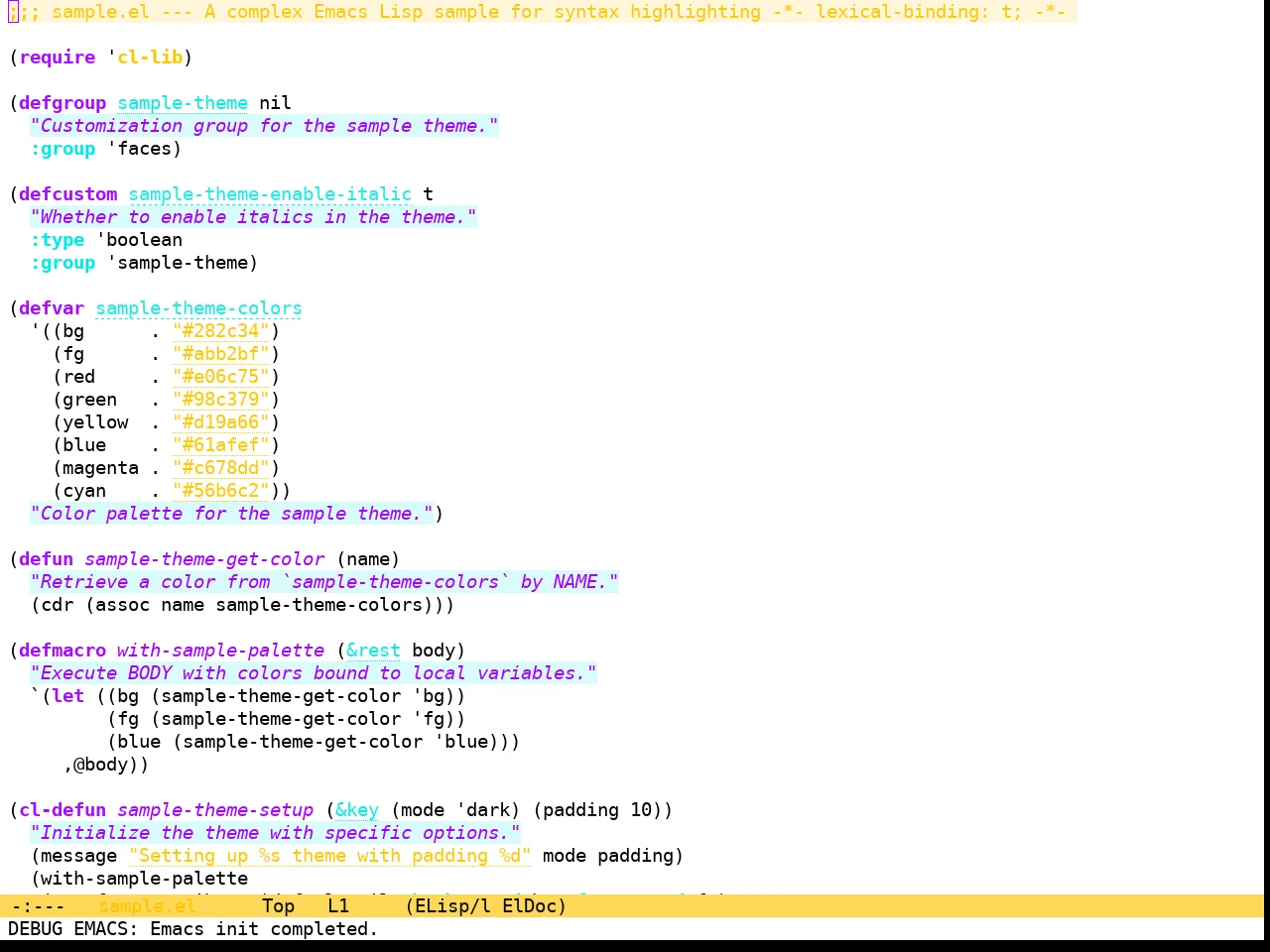Click docstring 'Customization group for the sample theme.'
This screenshot has height=952, width=1270.
(264, 126)
